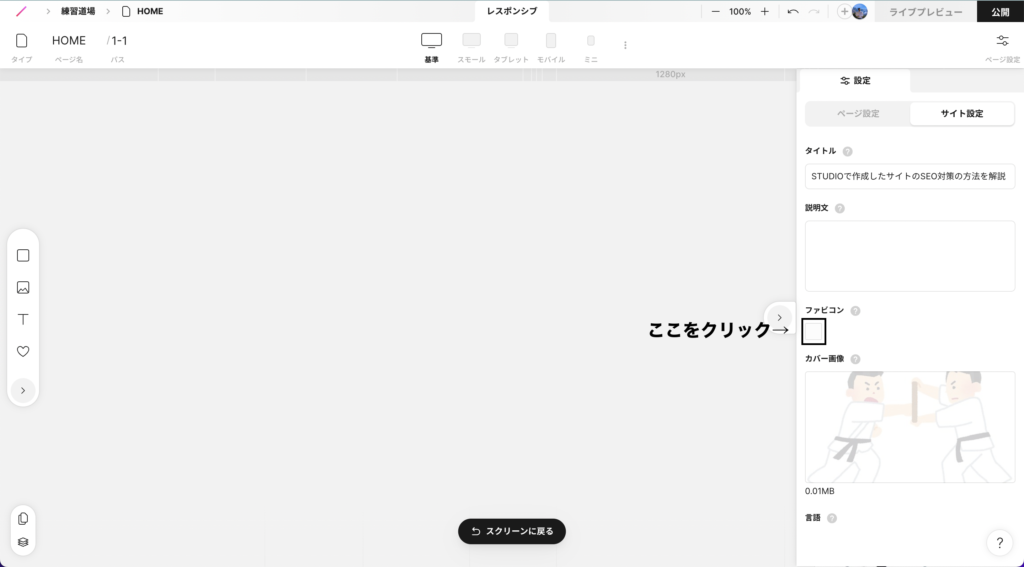Switch to the ページ設定 tab
This screenshot has width=1024, height=567.
pos(858,114)
